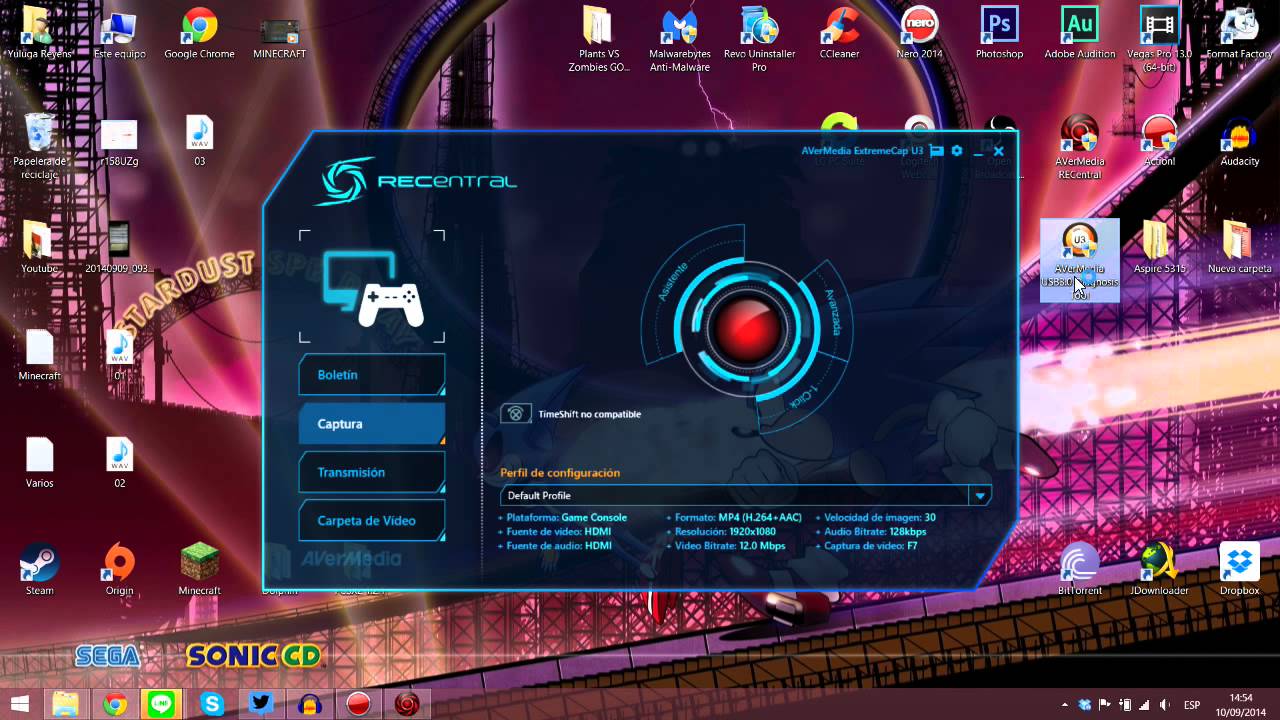1280x720 pixels.
Task: Open Carpeta de Video
Action: point(371,521)
